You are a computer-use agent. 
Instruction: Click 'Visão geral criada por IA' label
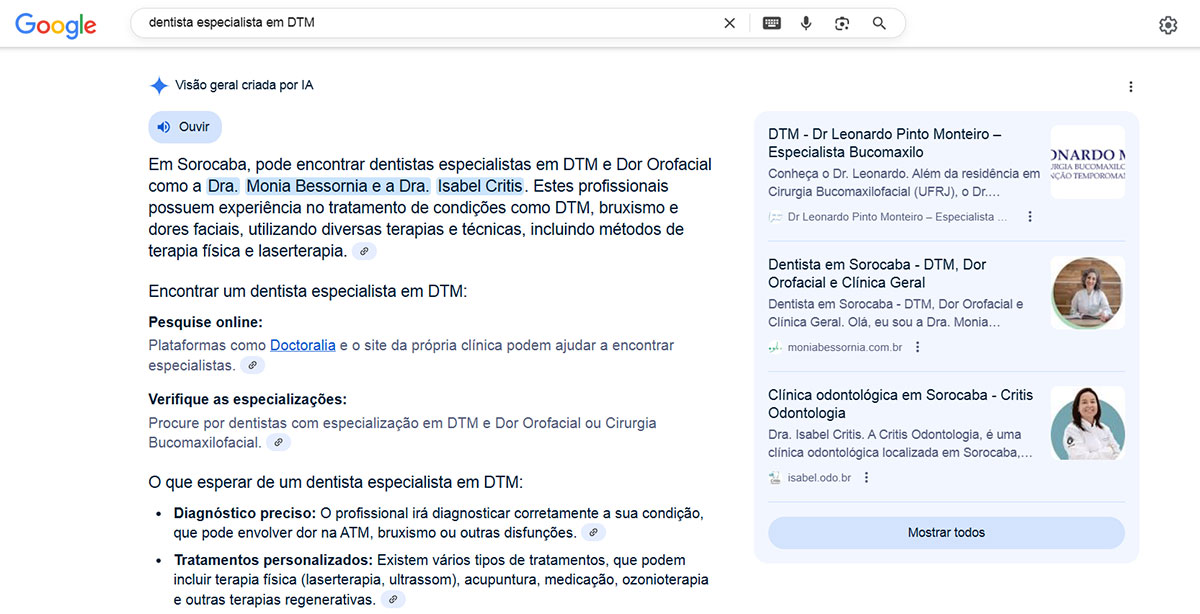point(244,86)
